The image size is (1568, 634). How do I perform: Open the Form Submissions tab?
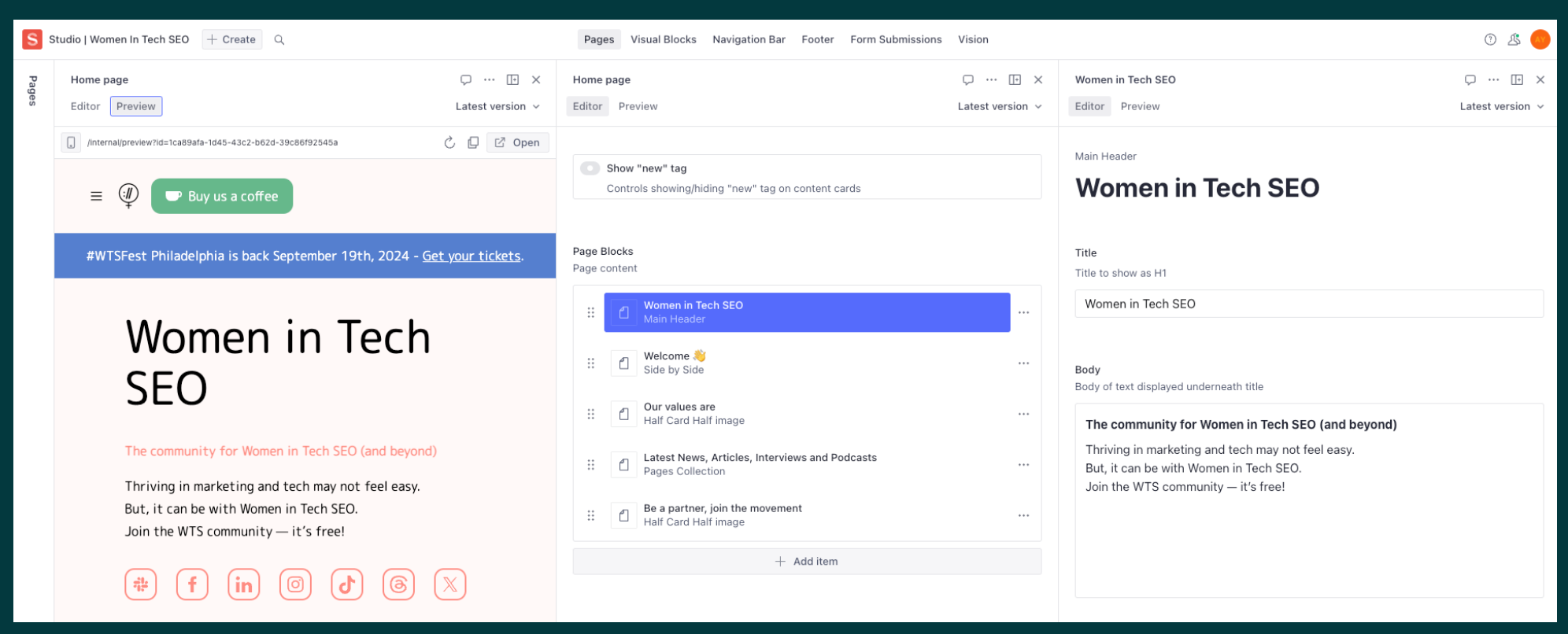coord(896,39)
